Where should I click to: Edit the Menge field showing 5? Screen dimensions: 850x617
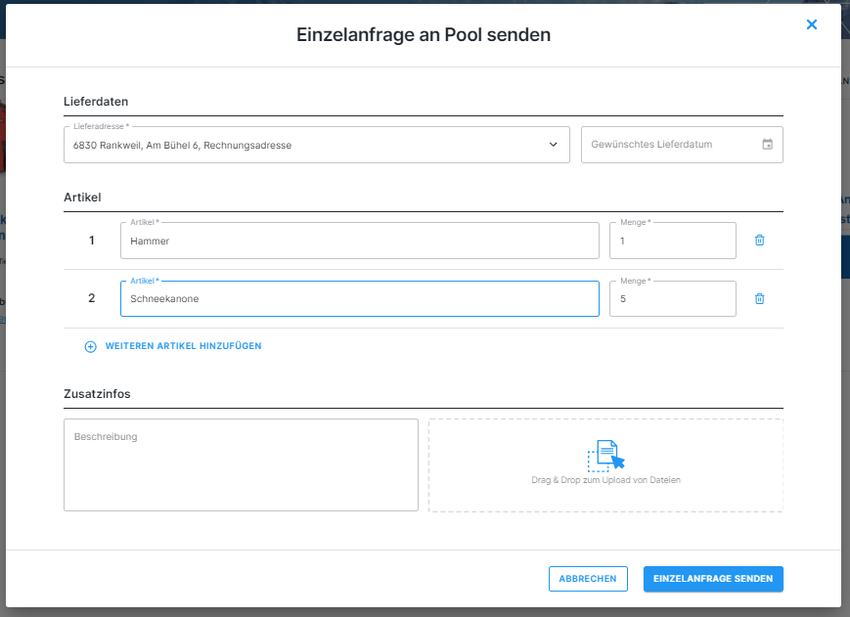pyautogui.click(x=672, y=299)
